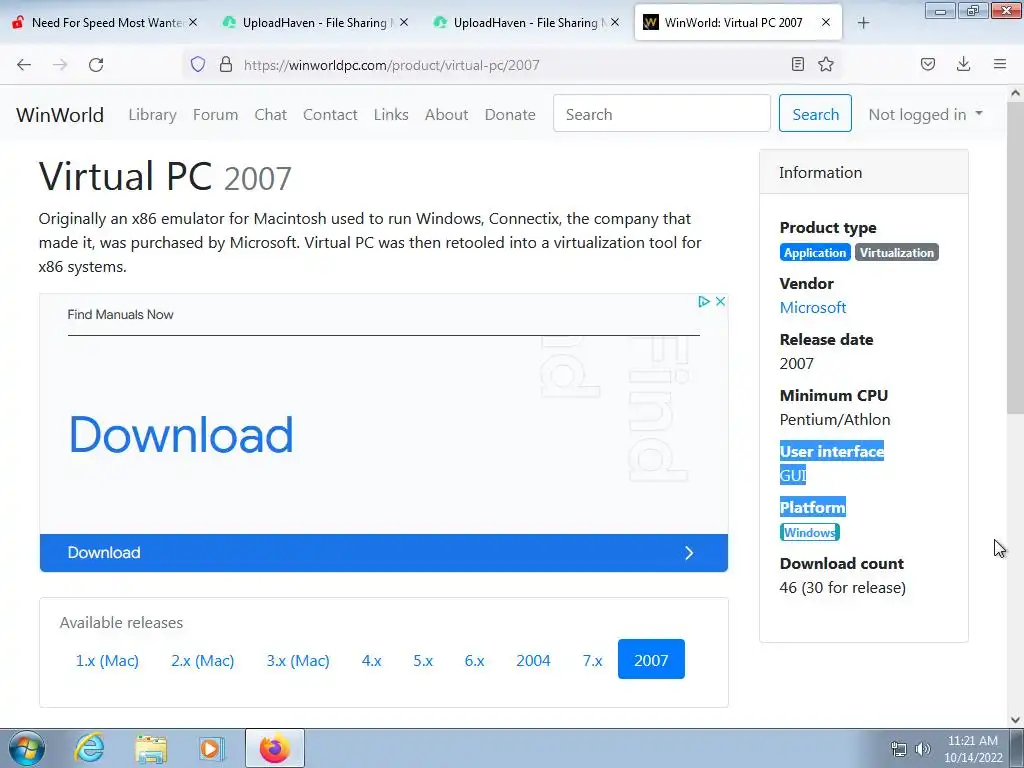Click the browser forward arrow
This screenshot has height=768, width=1024.
click(x=60, y=65)
